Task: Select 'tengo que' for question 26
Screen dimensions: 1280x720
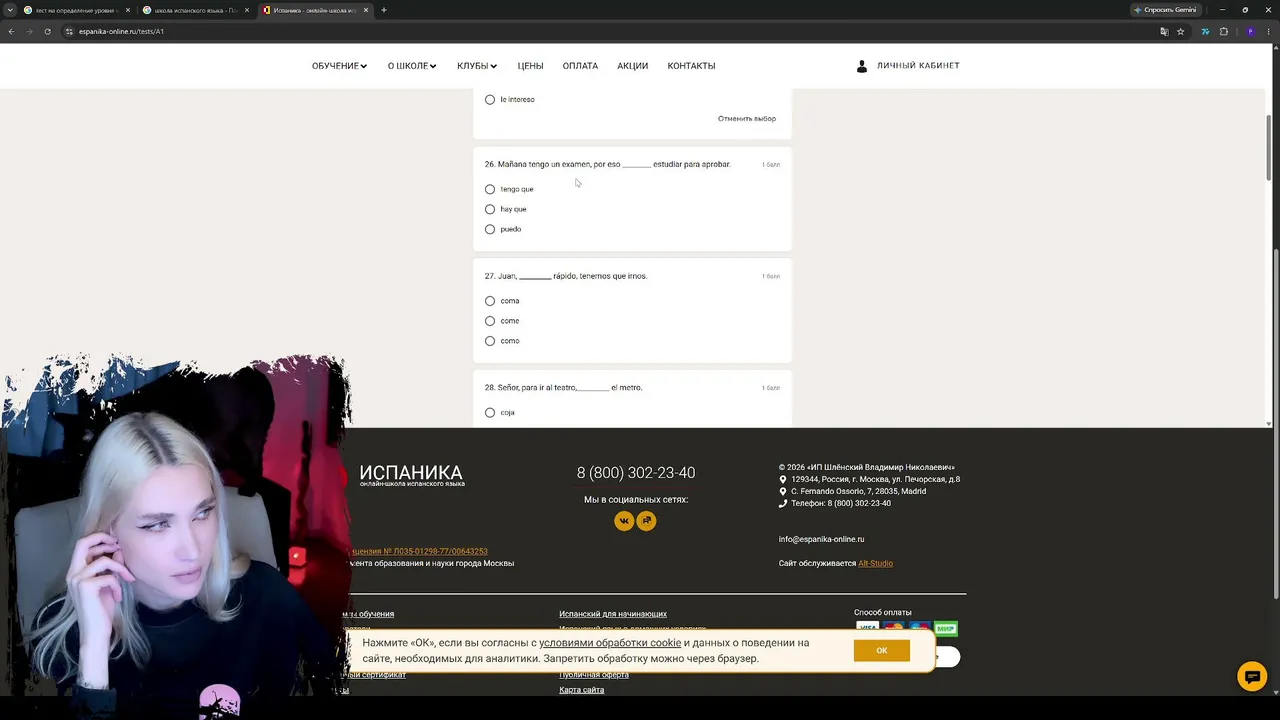Action: pyautogui.click(x=490, y=189)
